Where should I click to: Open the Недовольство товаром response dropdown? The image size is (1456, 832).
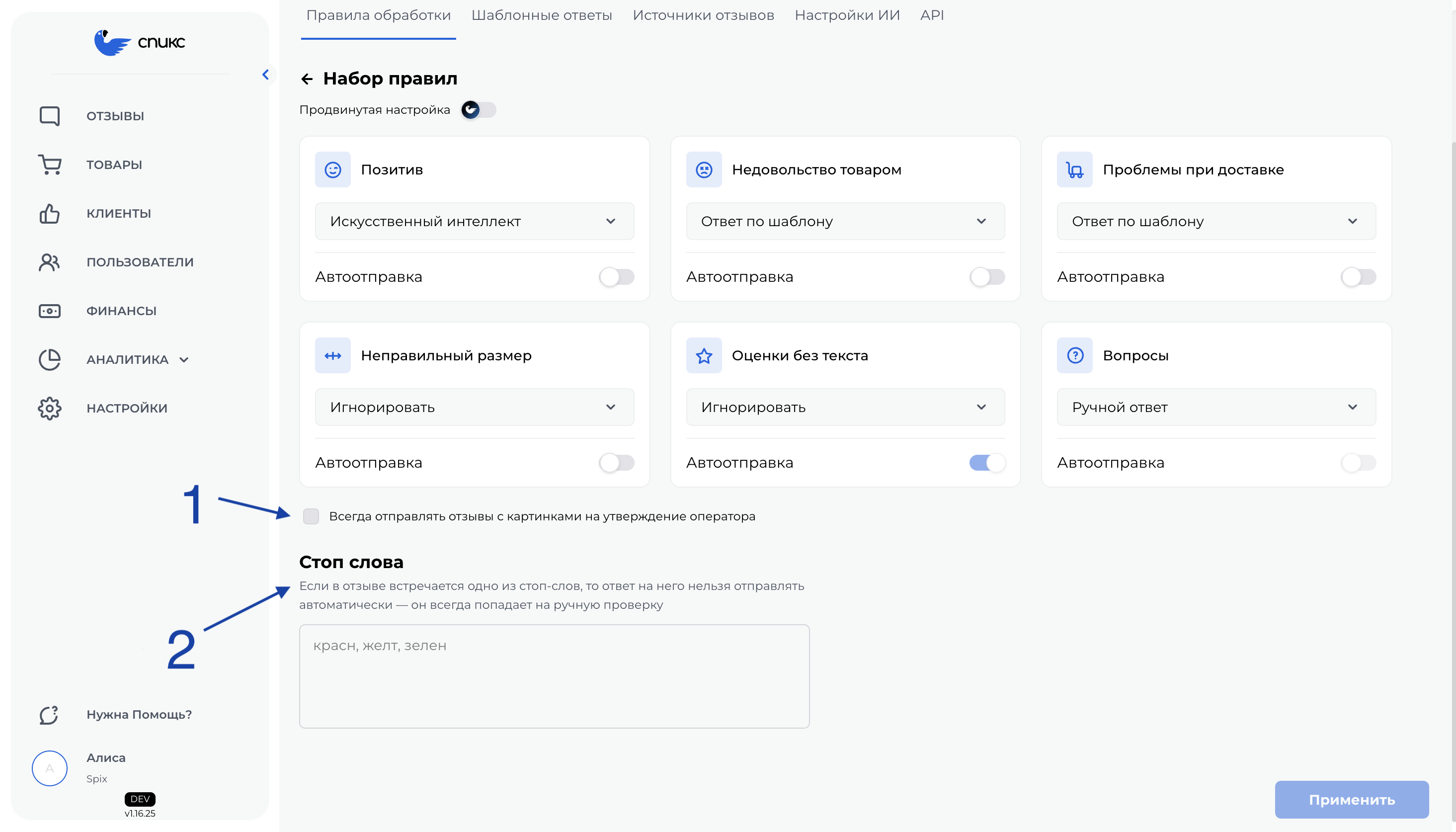point(845,221)
